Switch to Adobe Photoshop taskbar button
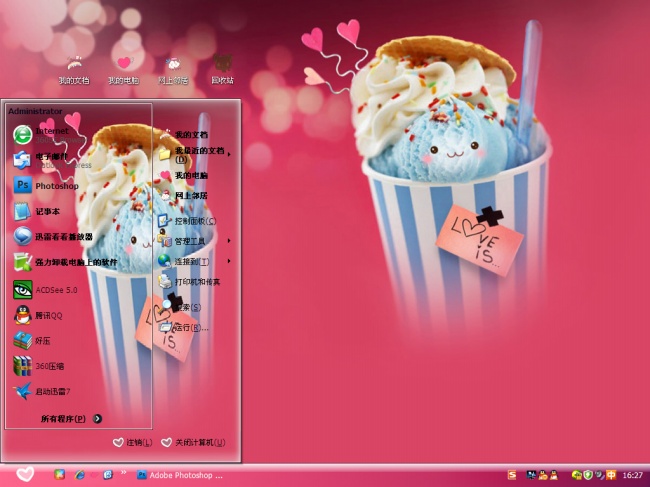 [180, 475]
